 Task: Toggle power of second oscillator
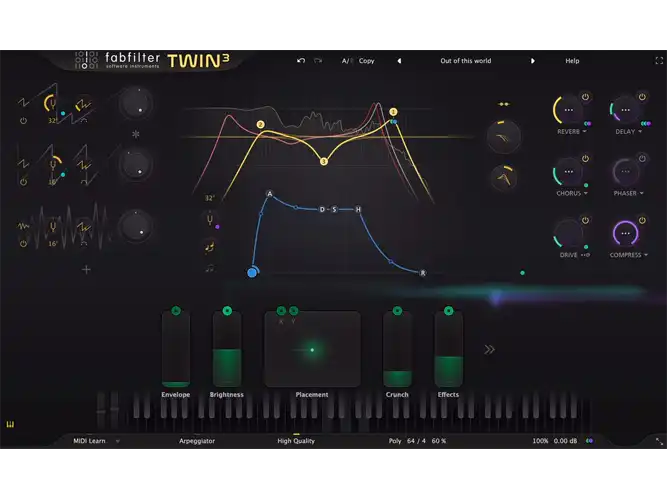[x=23, y=182]
